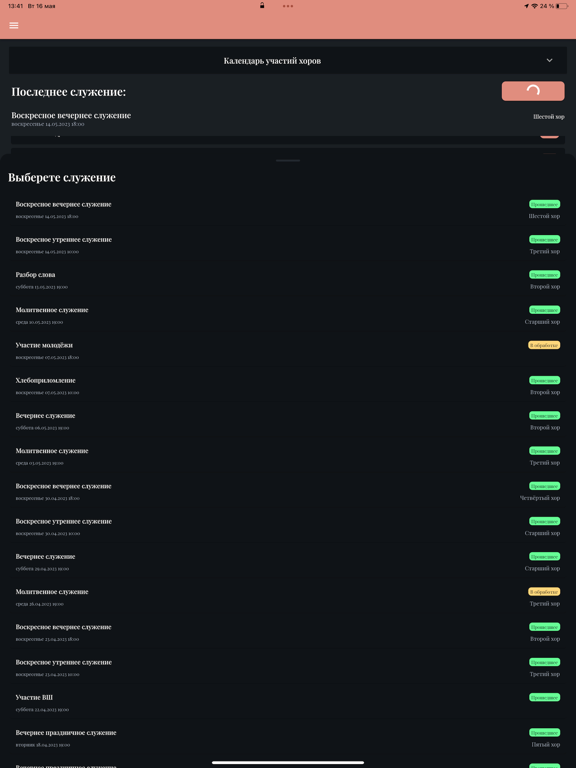Screen dimensions: 576x768
Task: Tap the lock icon in status bar
Action: coord(262,5)
